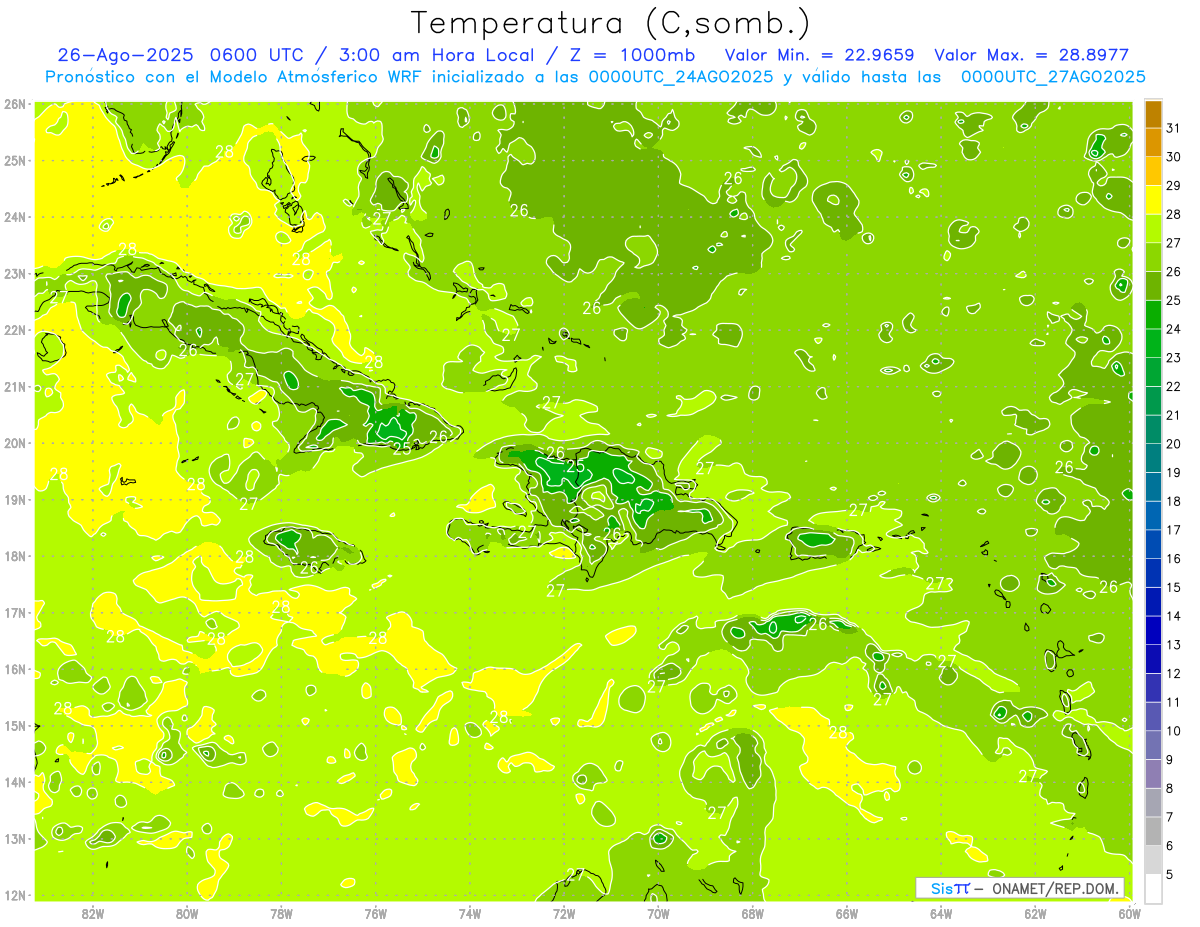
Task: Click the color bar label 21
Action: 1174,415
